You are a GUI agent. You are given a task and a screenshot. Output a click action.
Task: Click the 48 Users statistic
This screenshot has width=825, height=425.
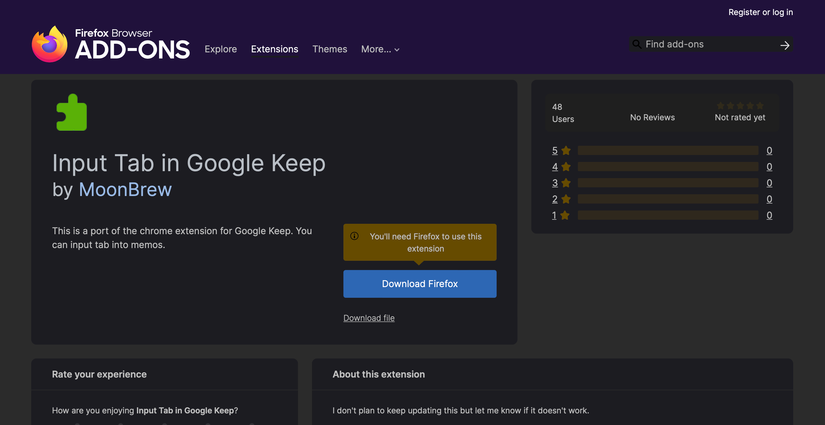(x=563, y=113)
